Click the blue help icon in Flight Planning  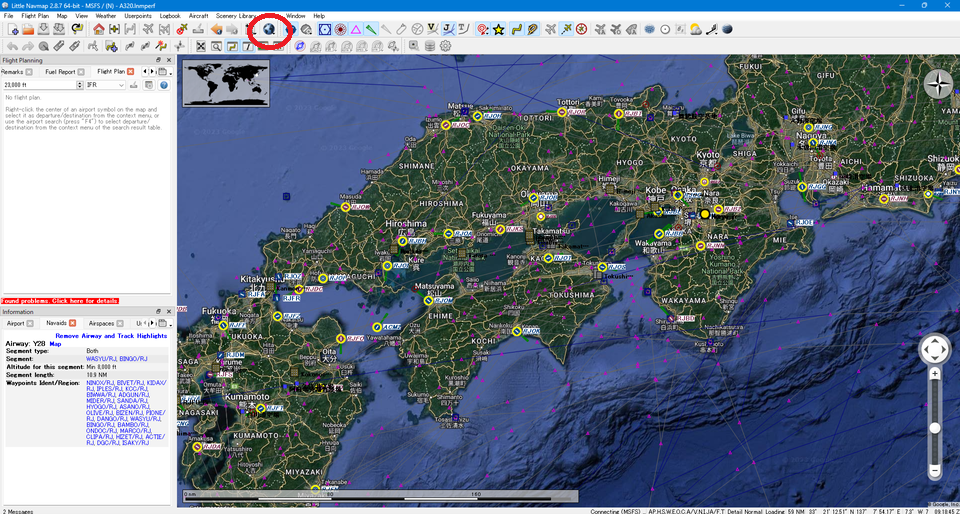pyautogui.click(x=164, y=85)
